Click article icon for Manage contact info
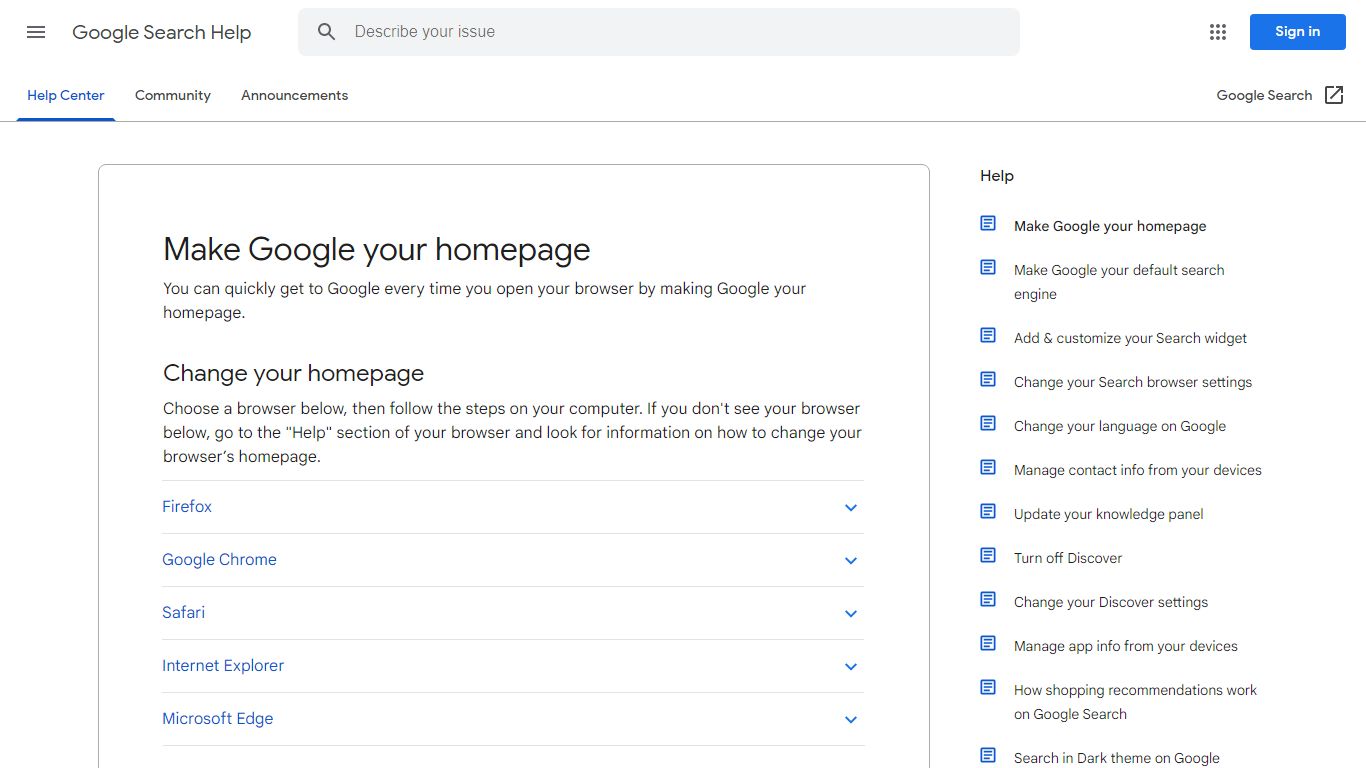 pos(988,468)
